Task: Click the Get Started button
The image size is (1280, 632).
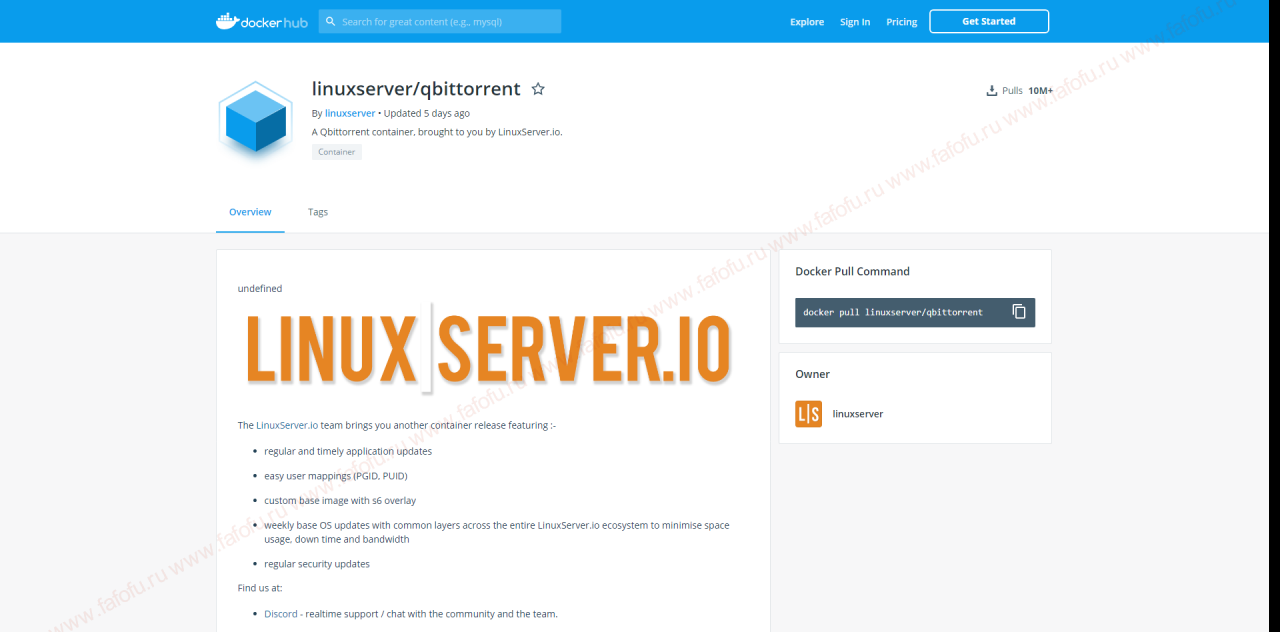Action: coord(989,21)
